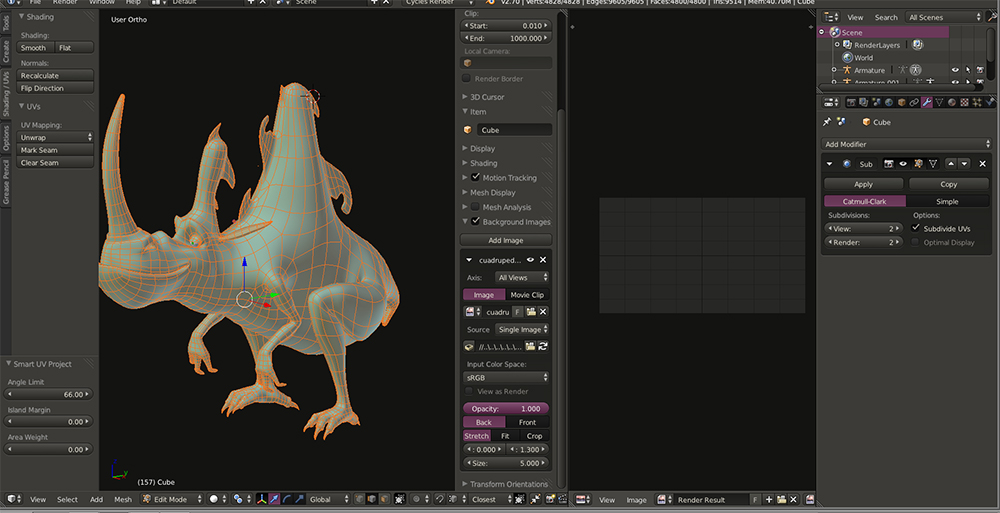Enable the Optimal Display checkbox
1000x513 pixels.
[916, 242]
